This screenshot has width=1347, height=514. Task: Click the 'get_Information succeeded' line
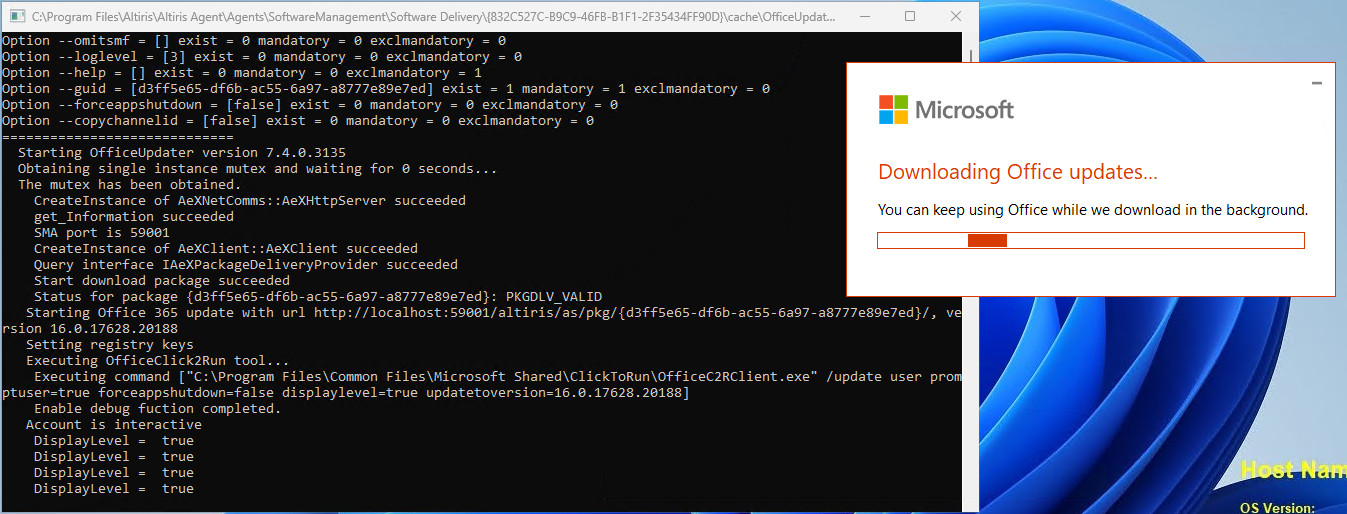(x=134, y=216)
